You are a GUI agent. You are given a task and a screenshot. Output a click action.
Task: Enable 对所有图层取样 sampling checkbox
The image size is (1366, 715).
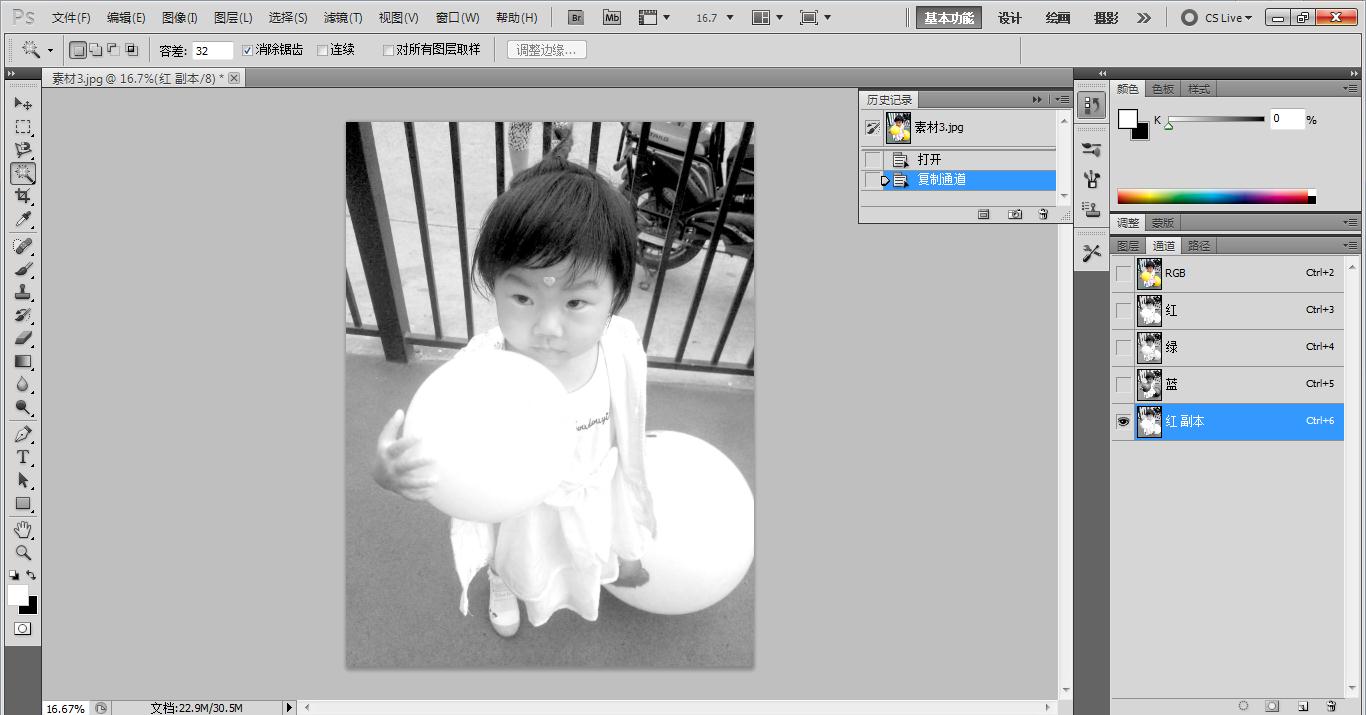387,48
